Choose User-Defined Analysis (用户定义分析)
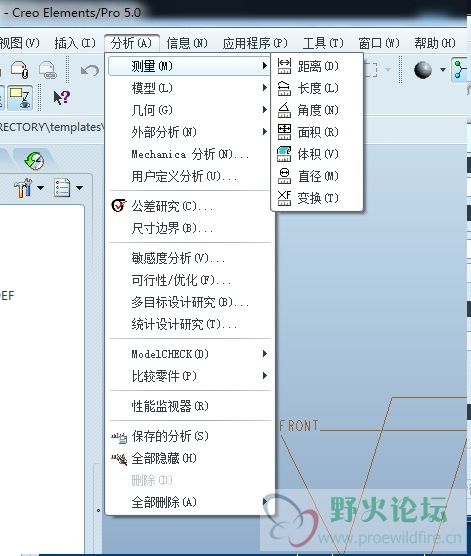 (190, 176)
